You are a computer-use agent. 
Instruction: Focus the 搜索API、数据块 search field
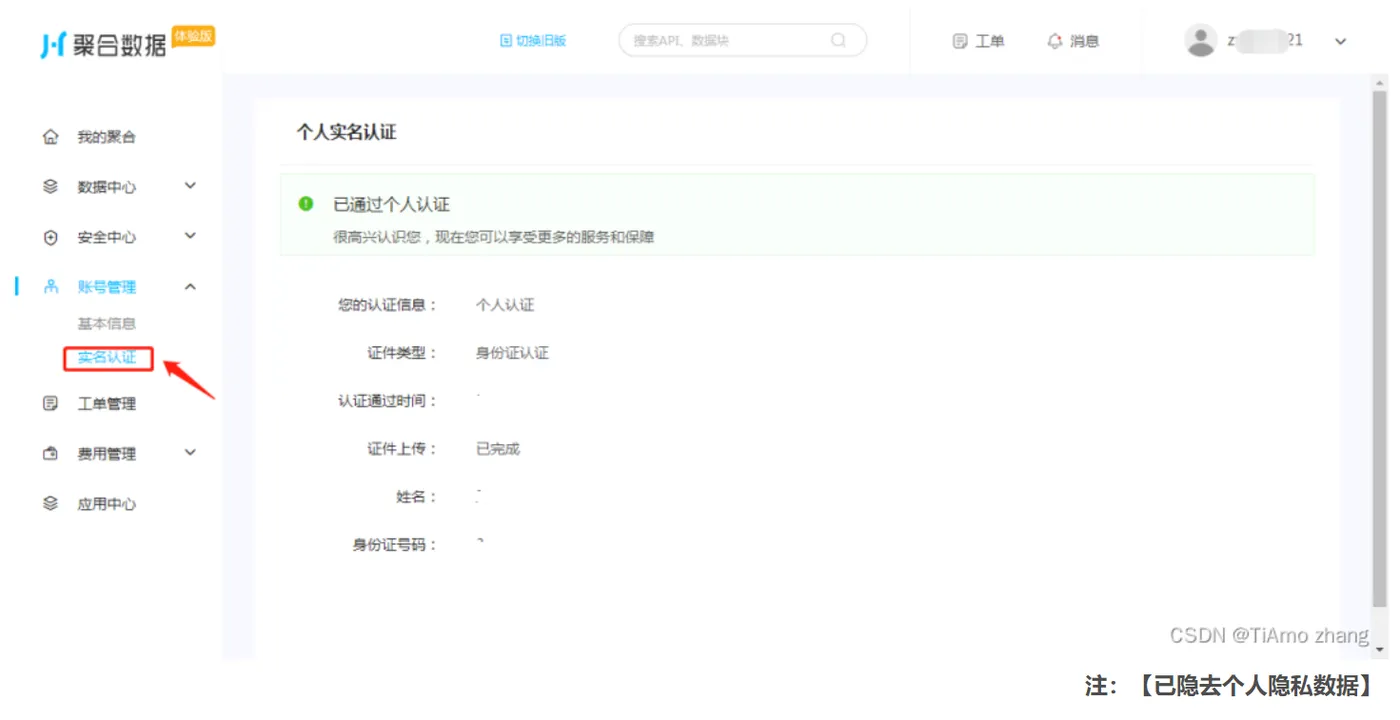(742, 40)
